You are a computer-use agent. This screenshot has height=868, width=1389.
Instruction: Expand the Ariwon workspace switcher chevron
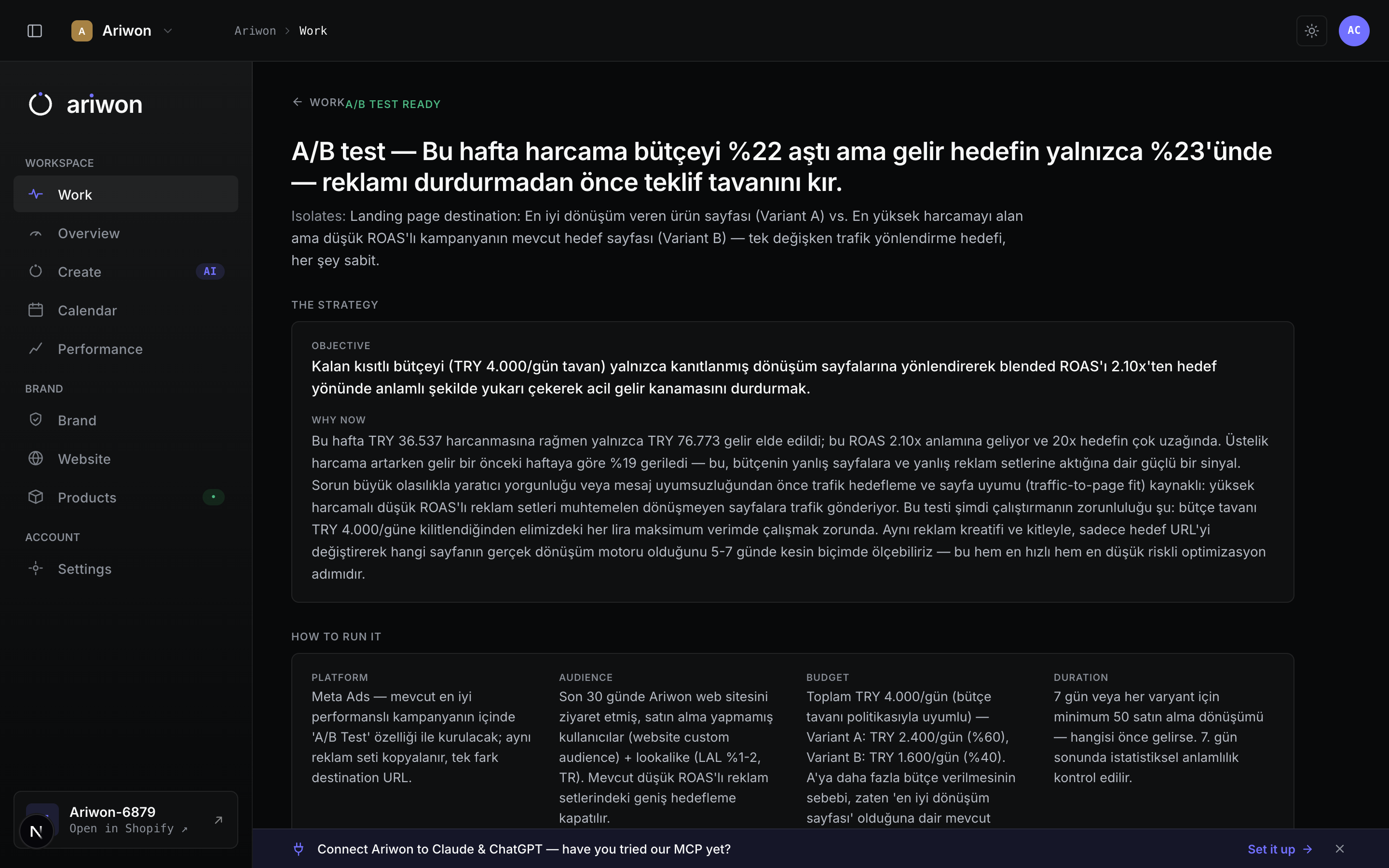coord(168,30)
